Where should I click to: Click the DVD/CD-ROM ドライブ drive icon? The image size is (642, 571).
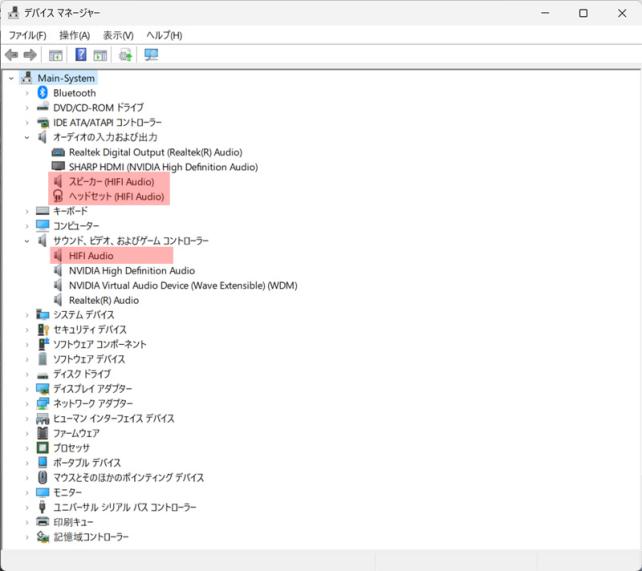point(43,108)
